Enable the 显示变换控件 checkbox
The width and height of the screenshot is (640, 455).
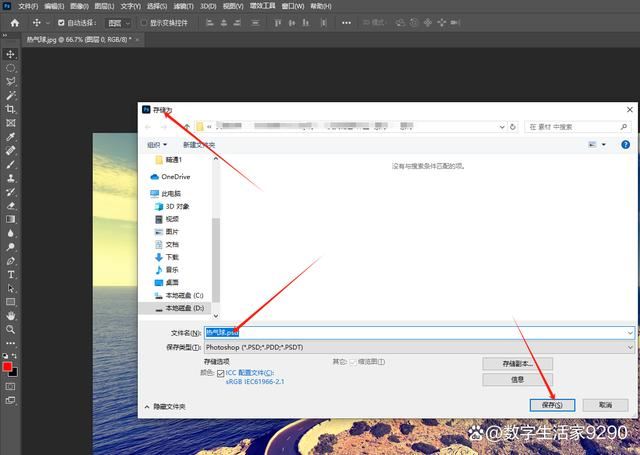tap(144, 22)
